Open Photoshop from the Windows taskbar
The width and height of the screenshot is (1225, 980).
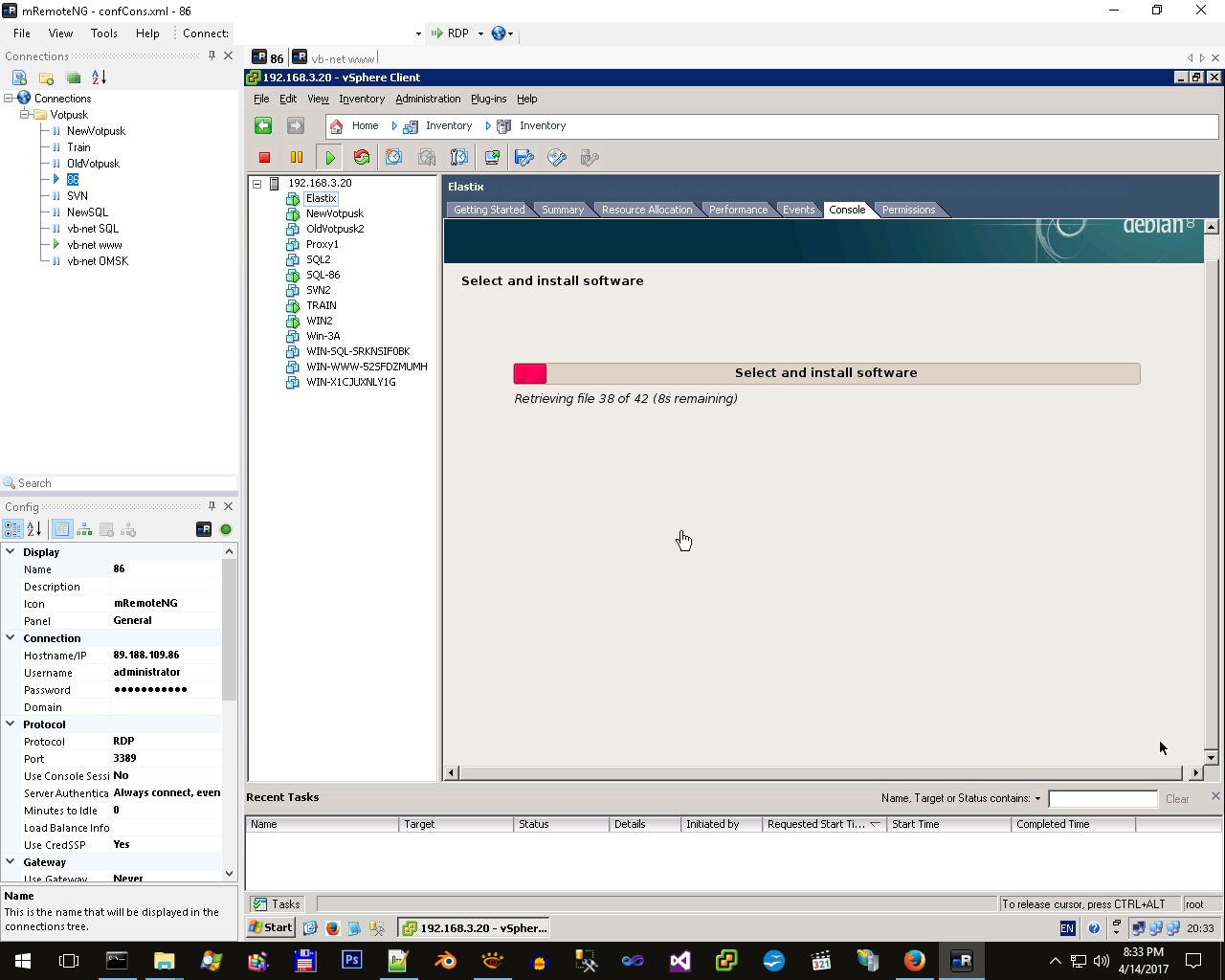point(352,960)
